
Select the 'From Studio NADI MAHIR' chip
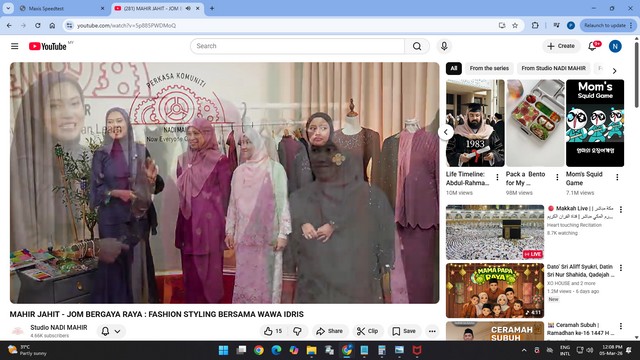coord(553,68)
